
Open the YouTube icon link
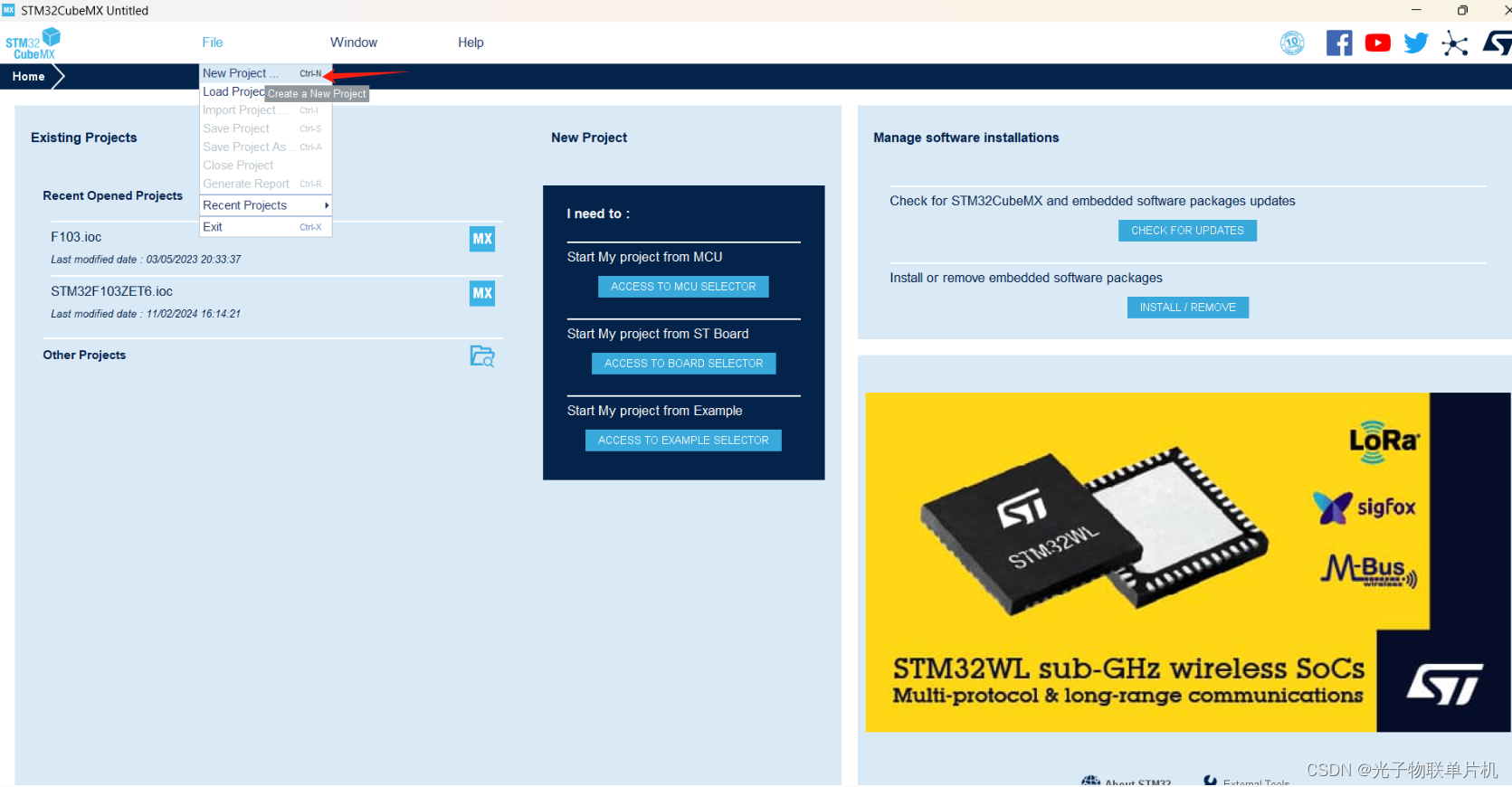point(1378,43)
